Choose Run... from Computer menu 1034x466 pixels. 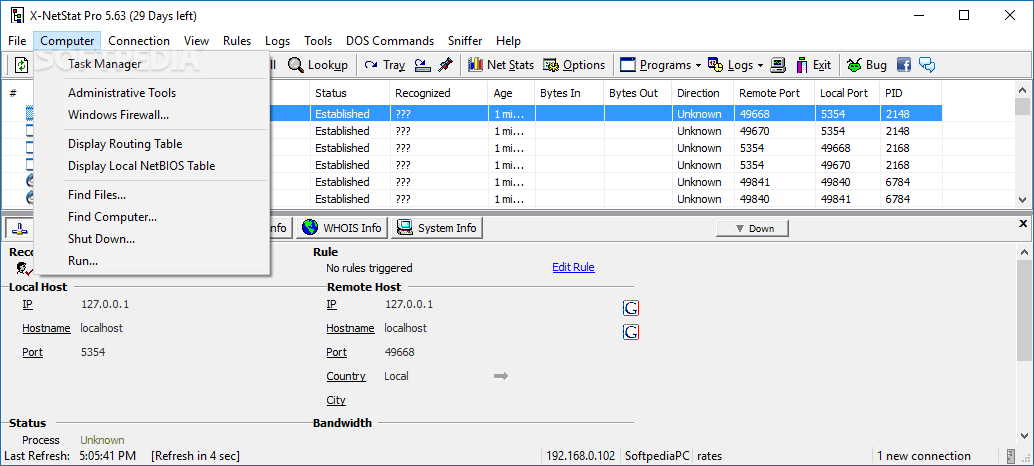pyautogui.click(x=152, y=260)
